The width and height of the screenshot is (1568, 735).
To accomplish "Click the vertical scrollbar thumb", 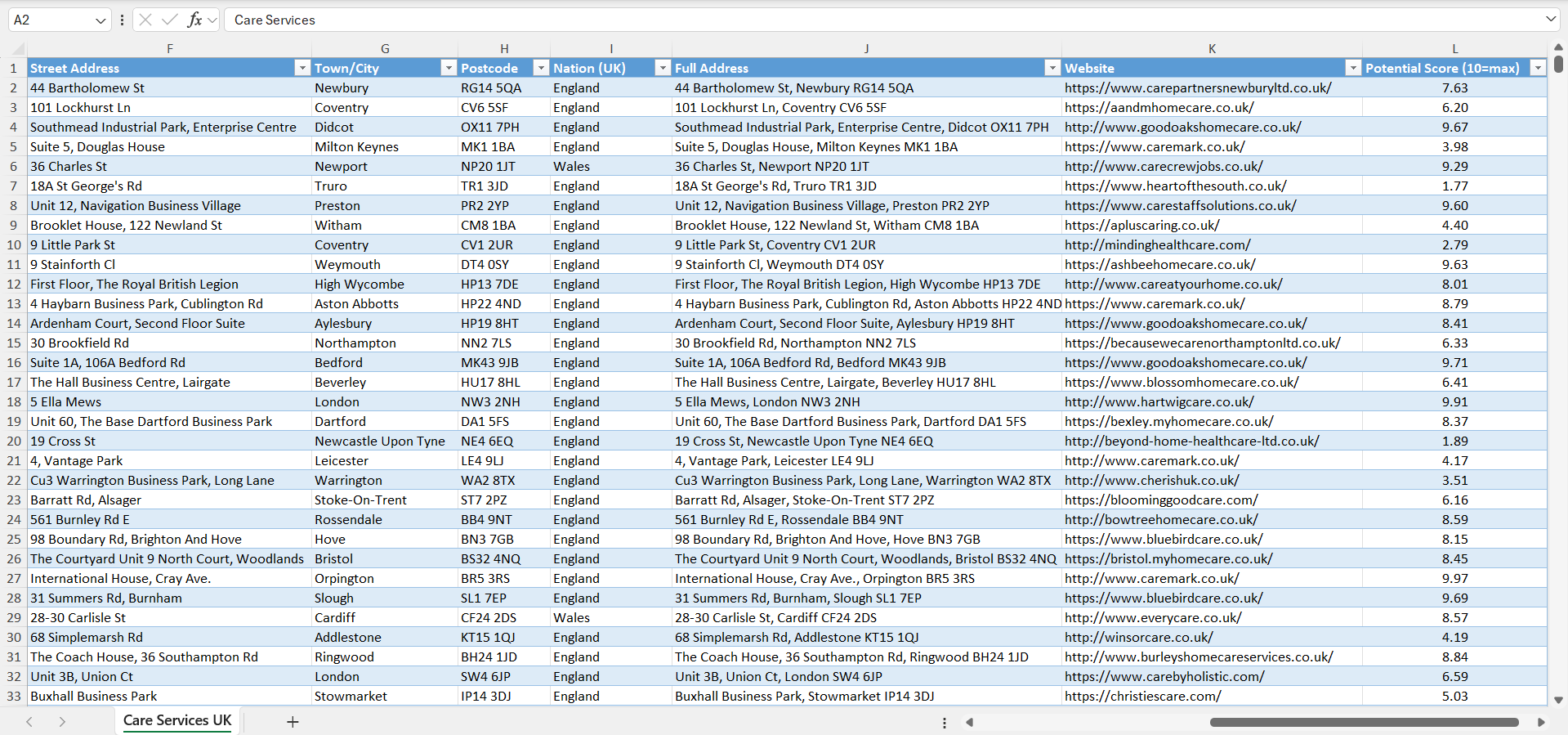I will (1558, 63).
